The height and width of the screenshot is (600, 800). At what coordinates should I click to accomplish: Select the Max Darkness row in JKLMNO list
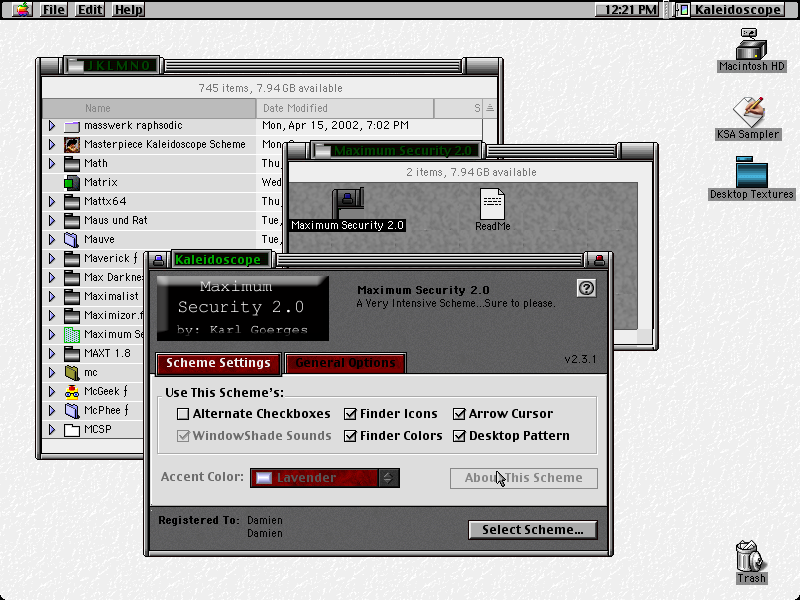(x=93, y=278)
